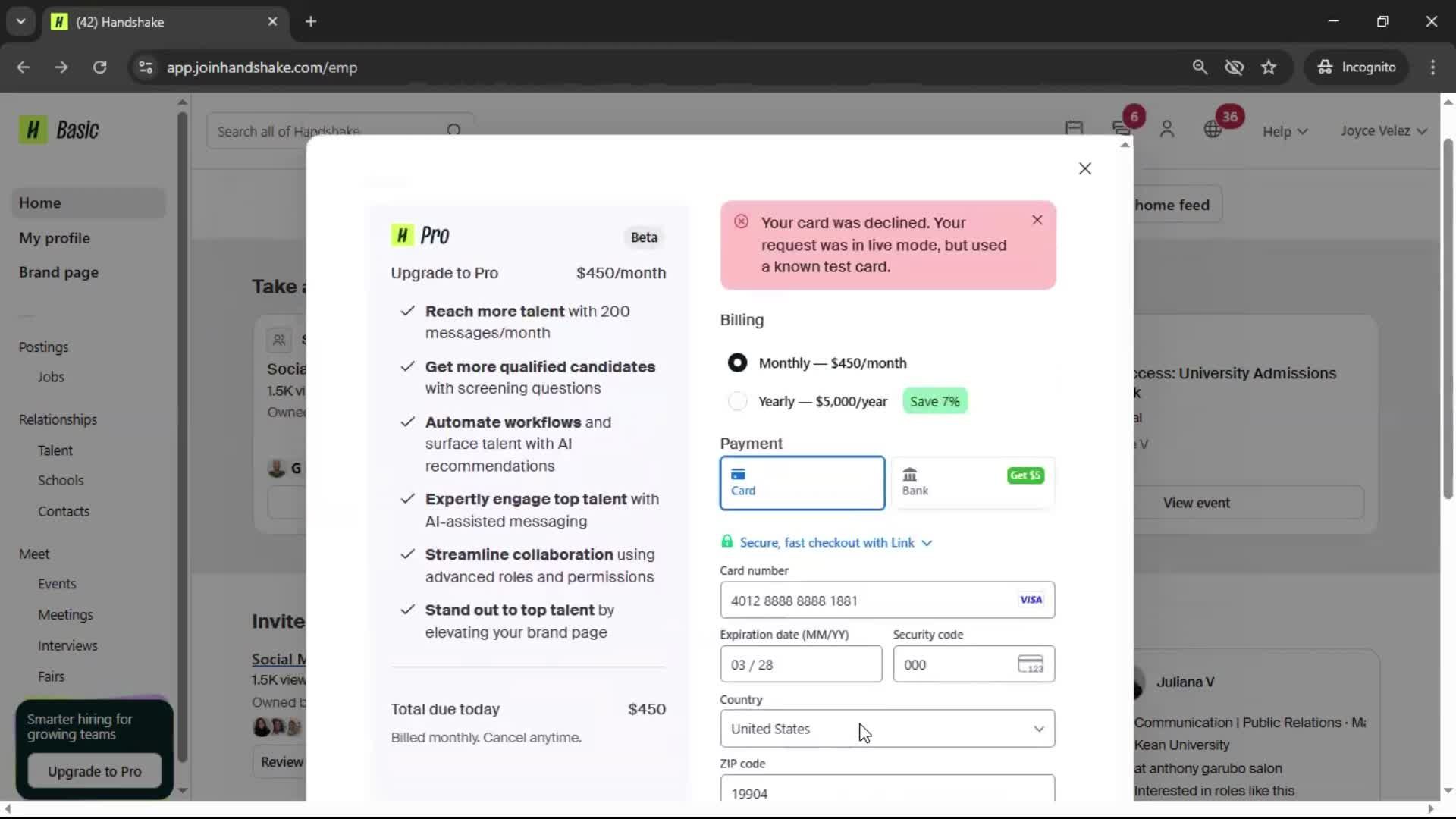The image size is (1456, 819).
Task: Click the View event button
Action: 1196,503
